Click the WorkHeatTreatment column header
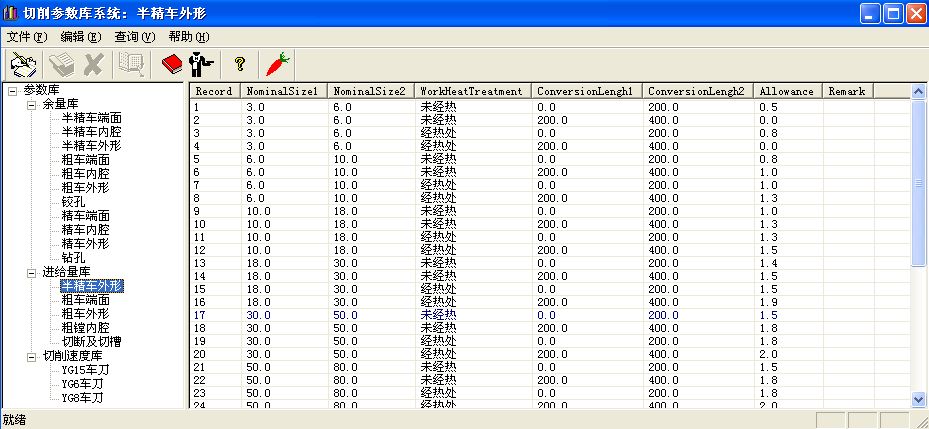 471,91
